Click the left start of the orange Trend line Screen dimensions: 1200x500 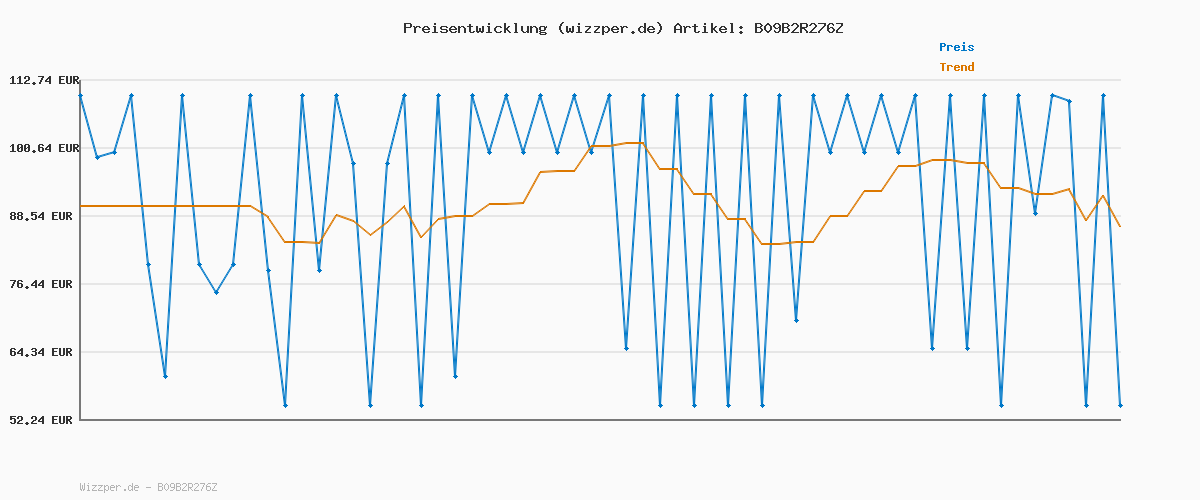click(x=81, y=206)
